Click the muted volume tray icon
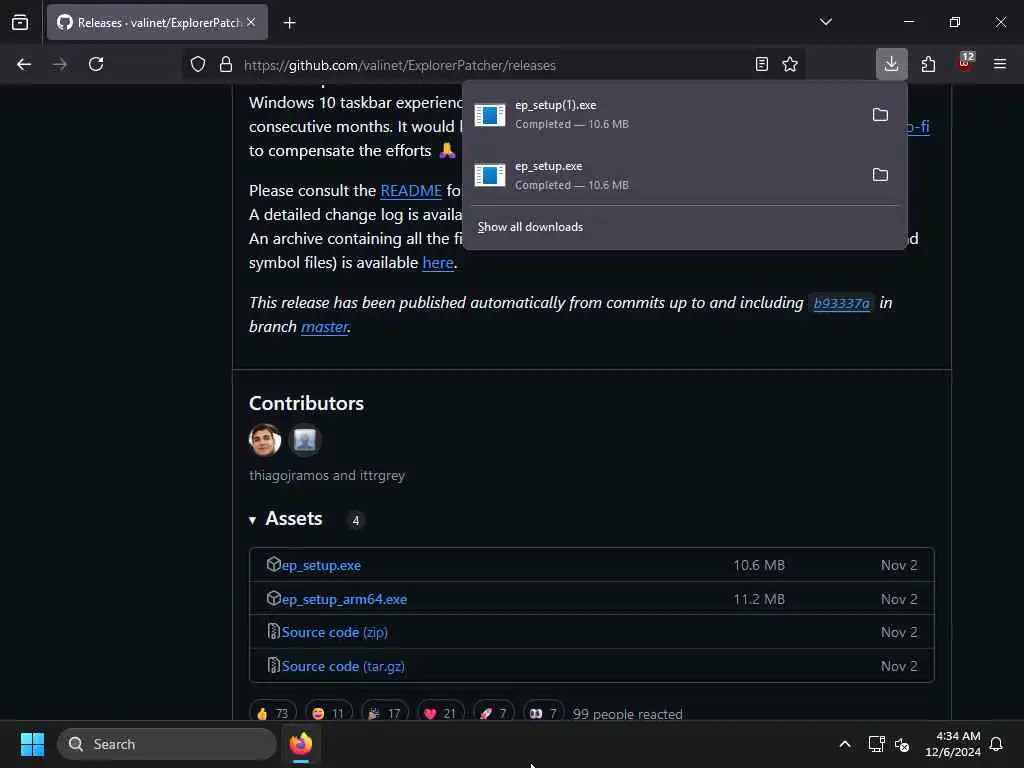 (x=902, y=744)
